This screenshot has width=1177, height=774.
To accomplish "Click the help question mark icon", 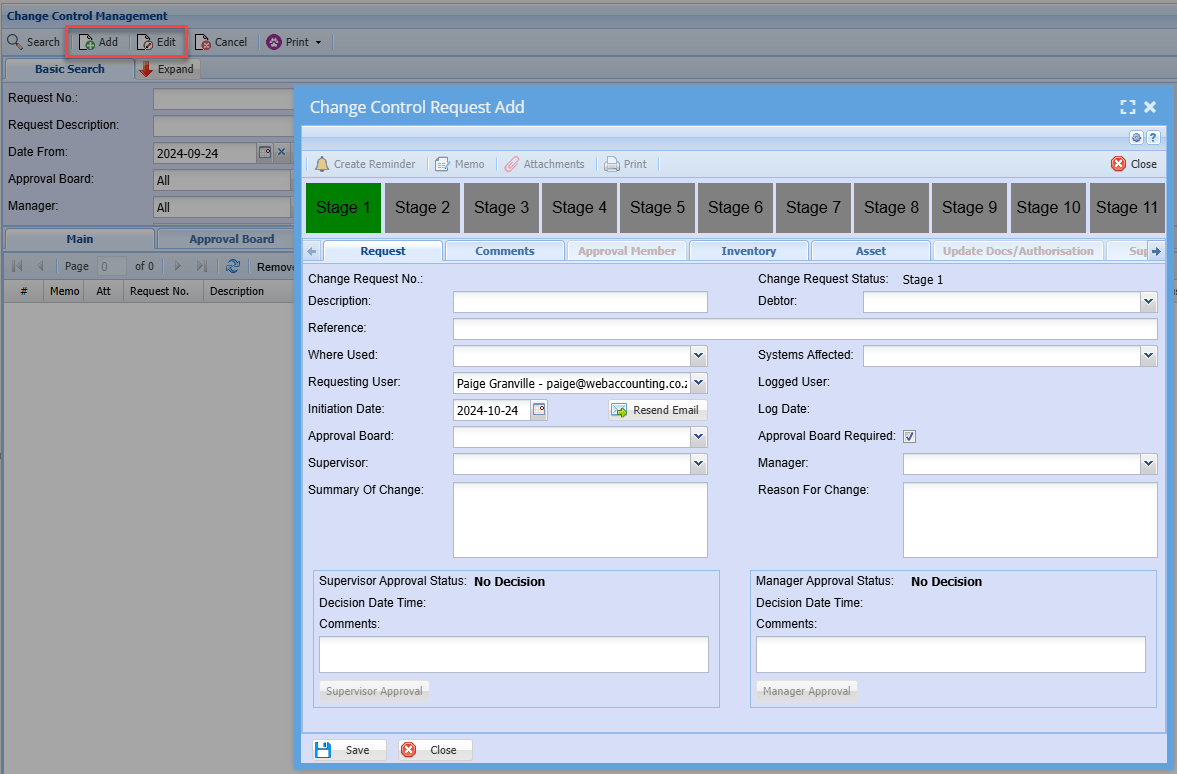I will coord(1152,138).
